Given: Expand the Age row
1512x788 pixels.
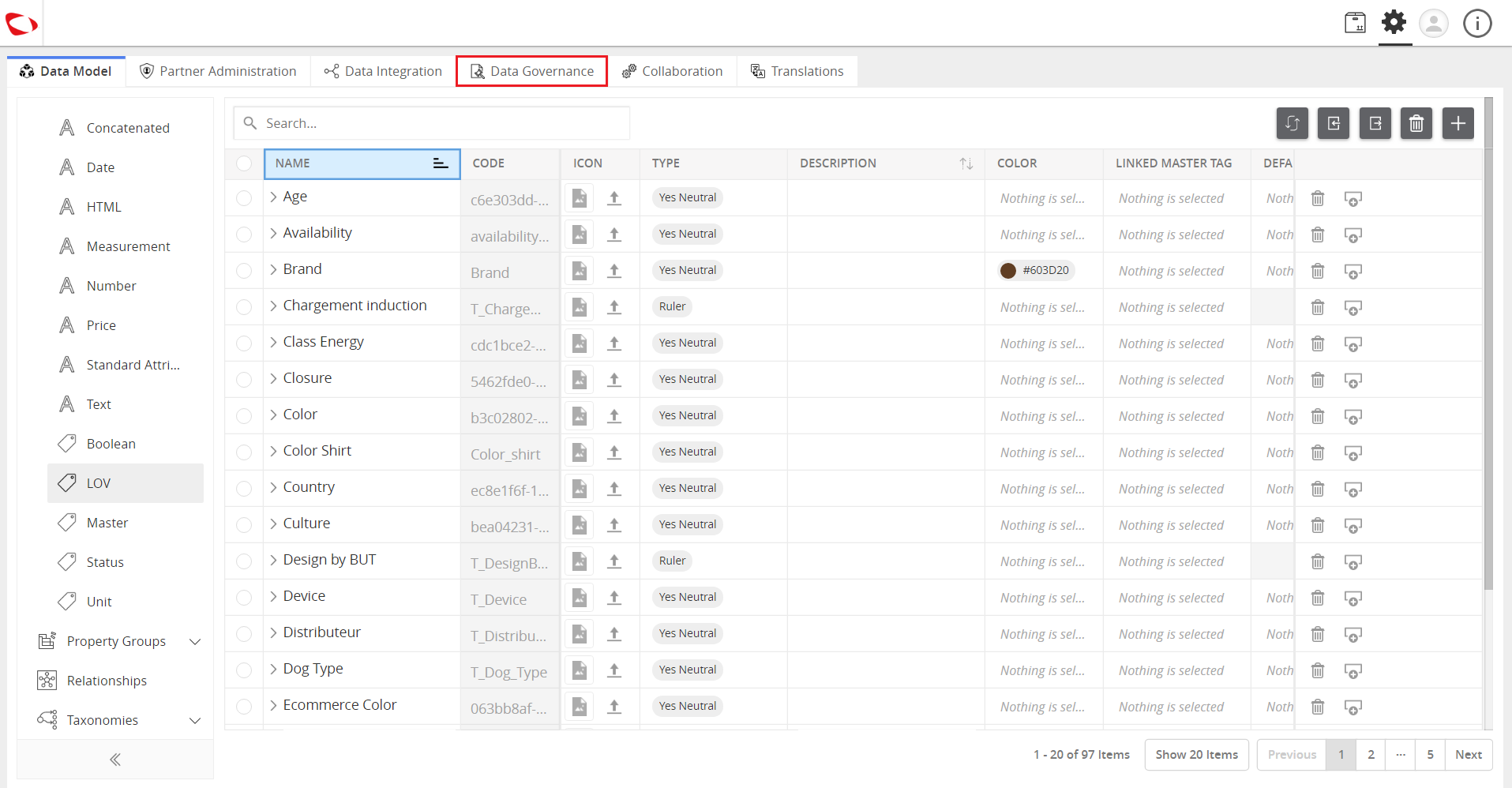Looking at the screenshot, I should coord(273,197).
